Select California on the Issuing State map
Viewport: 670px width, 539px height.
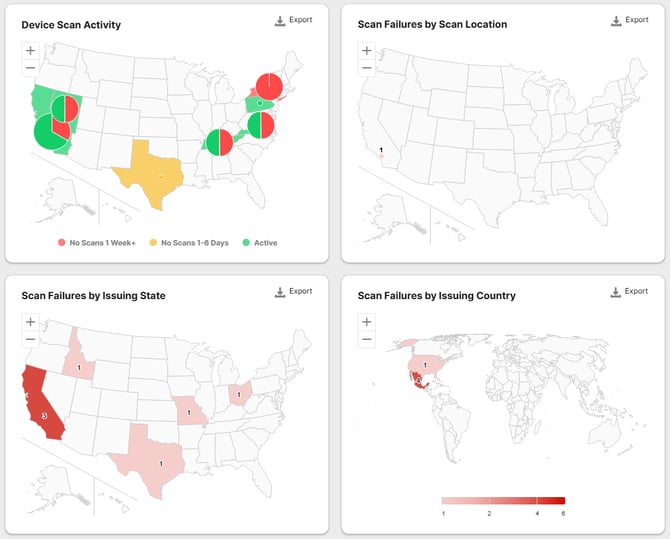click(42, 404)
